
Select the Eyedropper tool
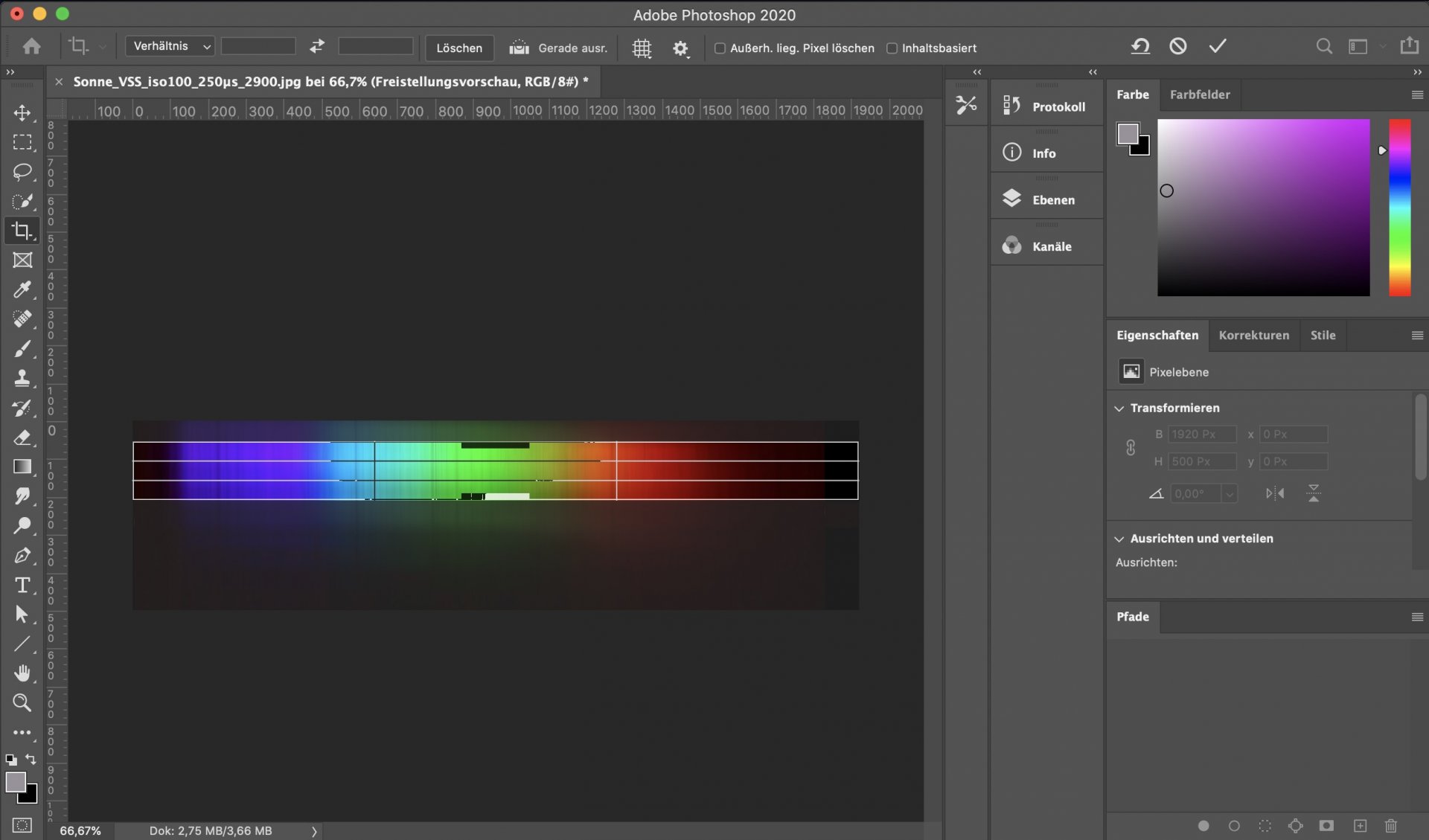coord(22,289)
